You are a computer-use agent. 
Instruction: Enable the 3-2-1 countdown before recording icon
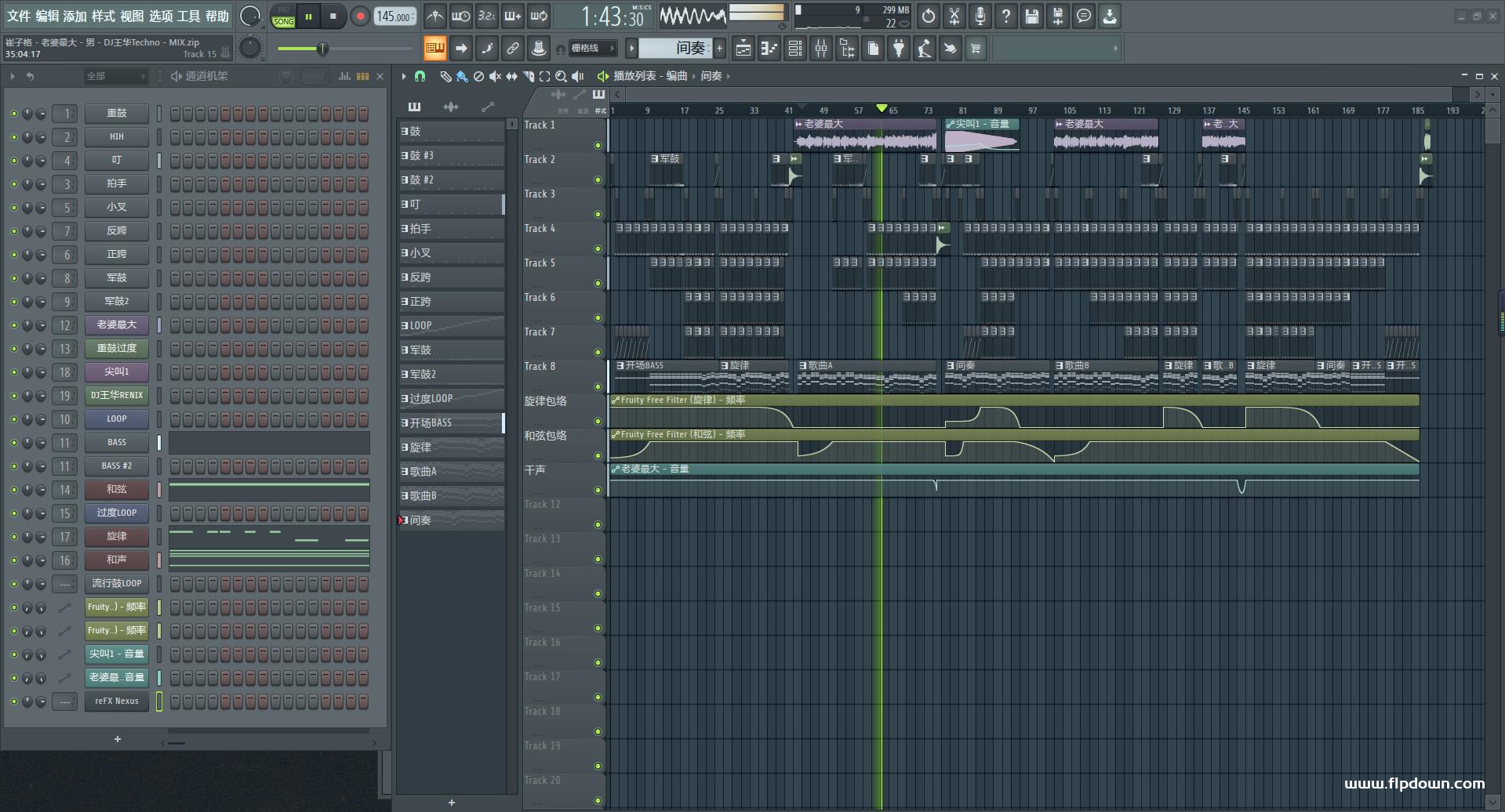click(487, 16)
